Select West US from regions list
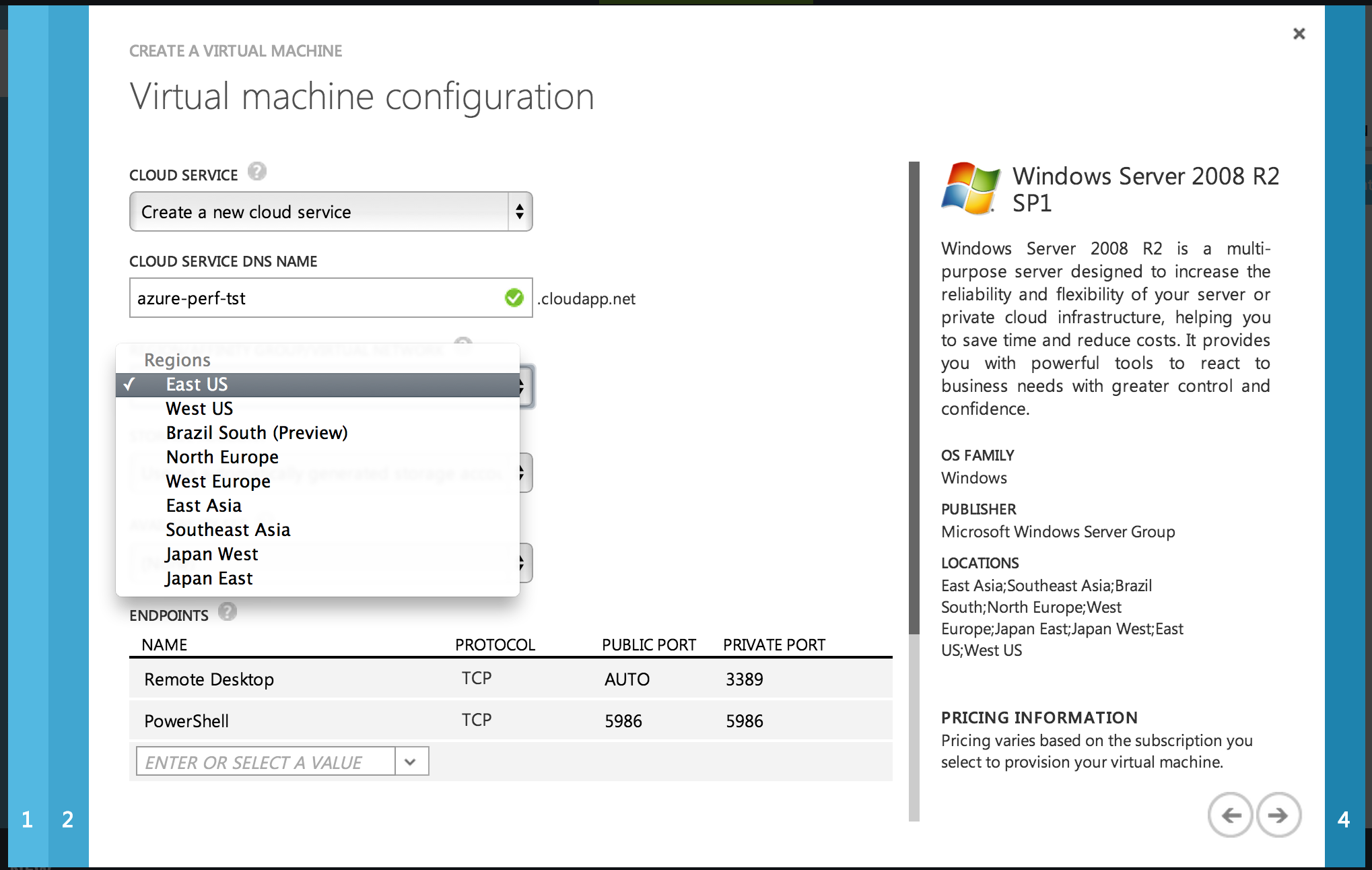The height and width of the screenshot is (870, 1372). point(199,409)
